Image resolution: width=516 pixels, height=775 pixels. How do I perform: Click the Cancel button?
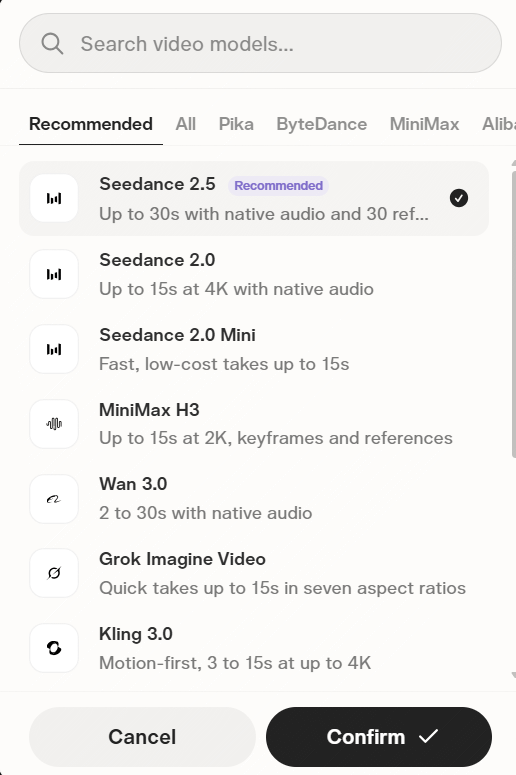pos(142,737)
